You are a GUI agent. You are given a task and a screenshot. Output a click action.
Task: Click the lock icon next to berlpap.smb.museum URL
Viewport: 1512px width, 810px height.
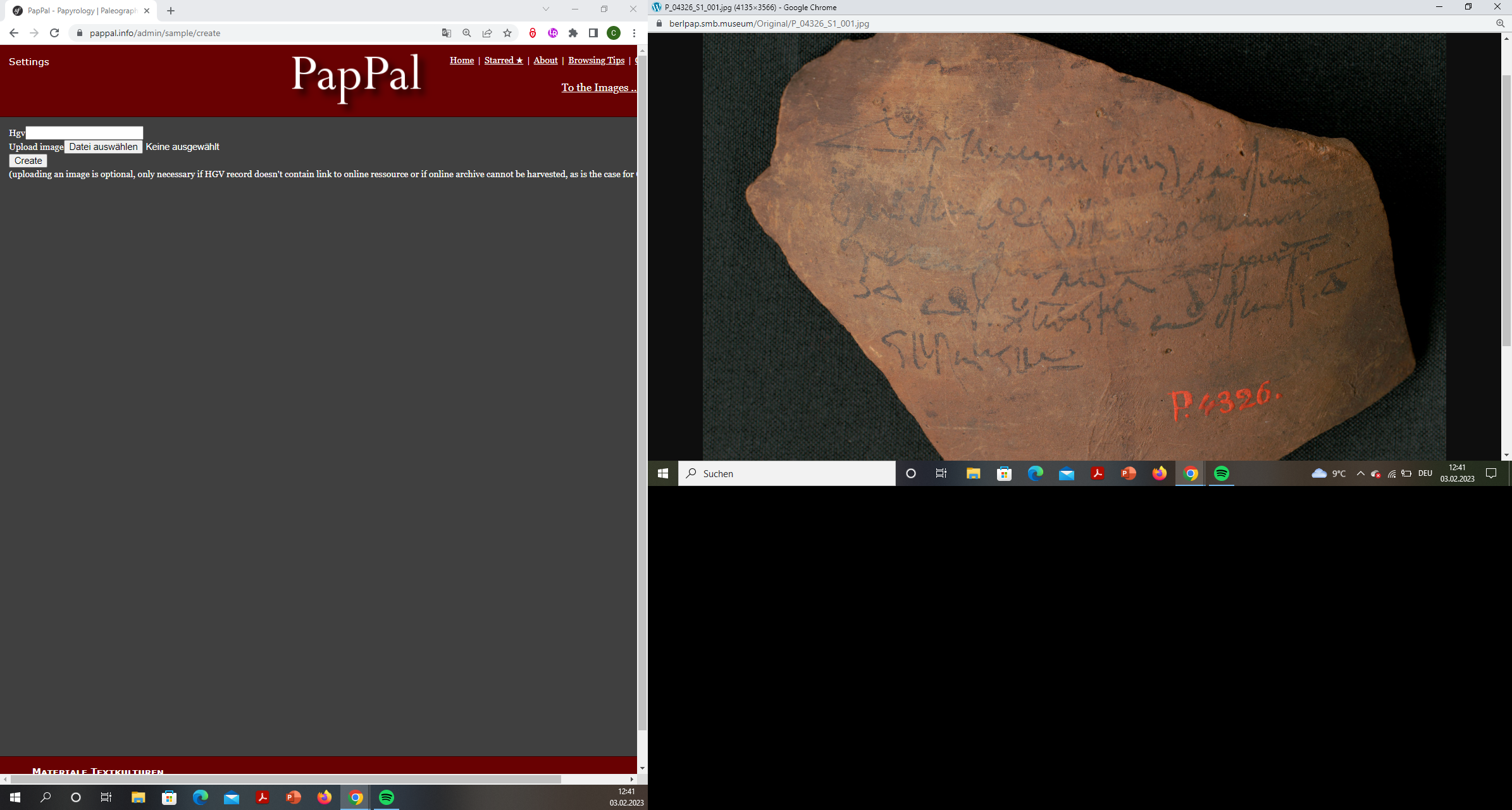point(659,23)
